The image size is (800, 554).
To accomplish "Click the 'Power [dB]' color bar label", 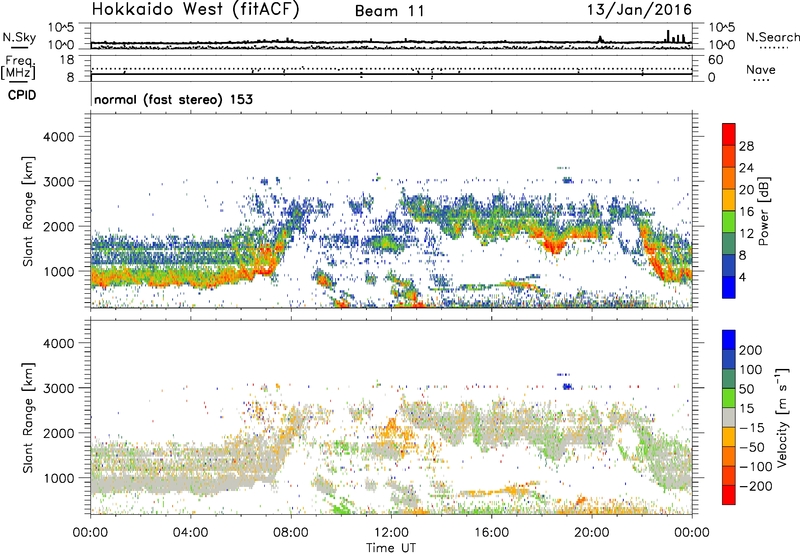I will pos(763,211).
